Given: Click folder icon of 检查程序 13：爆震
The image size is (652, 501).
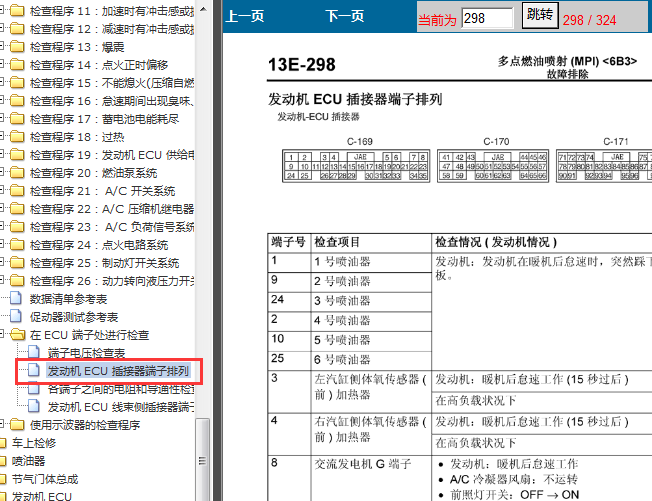Looking at the screenshot, I should click(x=17, y=46).
